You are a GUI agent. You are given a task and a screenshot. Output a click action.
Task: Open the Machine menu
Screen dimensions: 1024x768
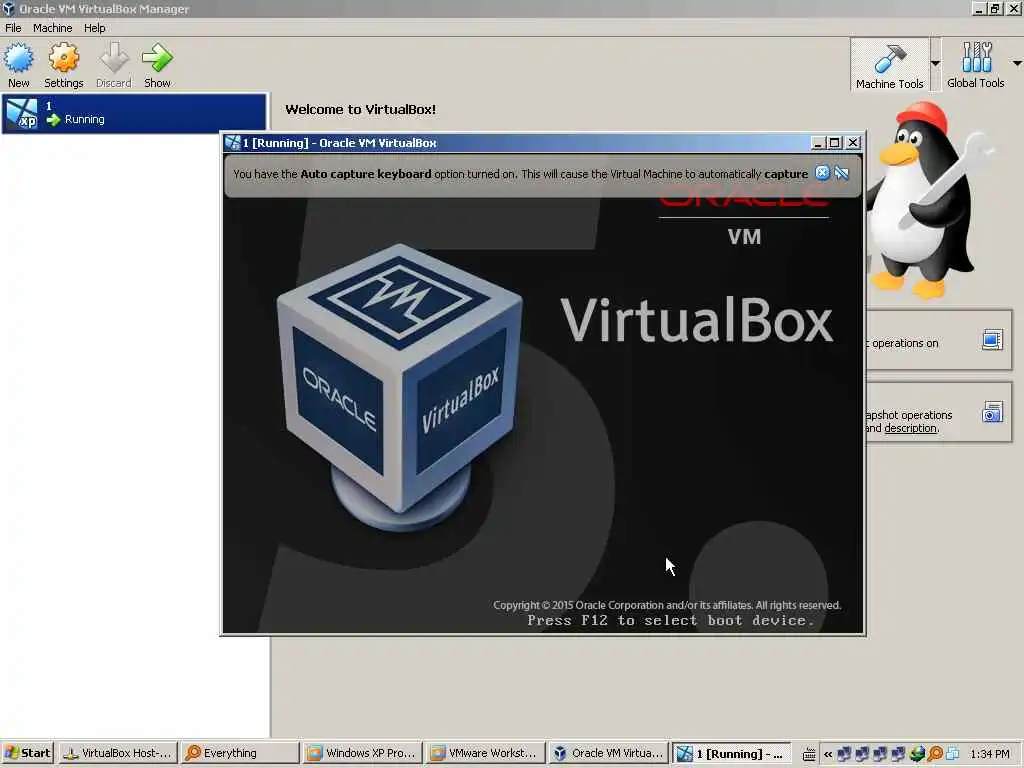(x=52, y=28)
